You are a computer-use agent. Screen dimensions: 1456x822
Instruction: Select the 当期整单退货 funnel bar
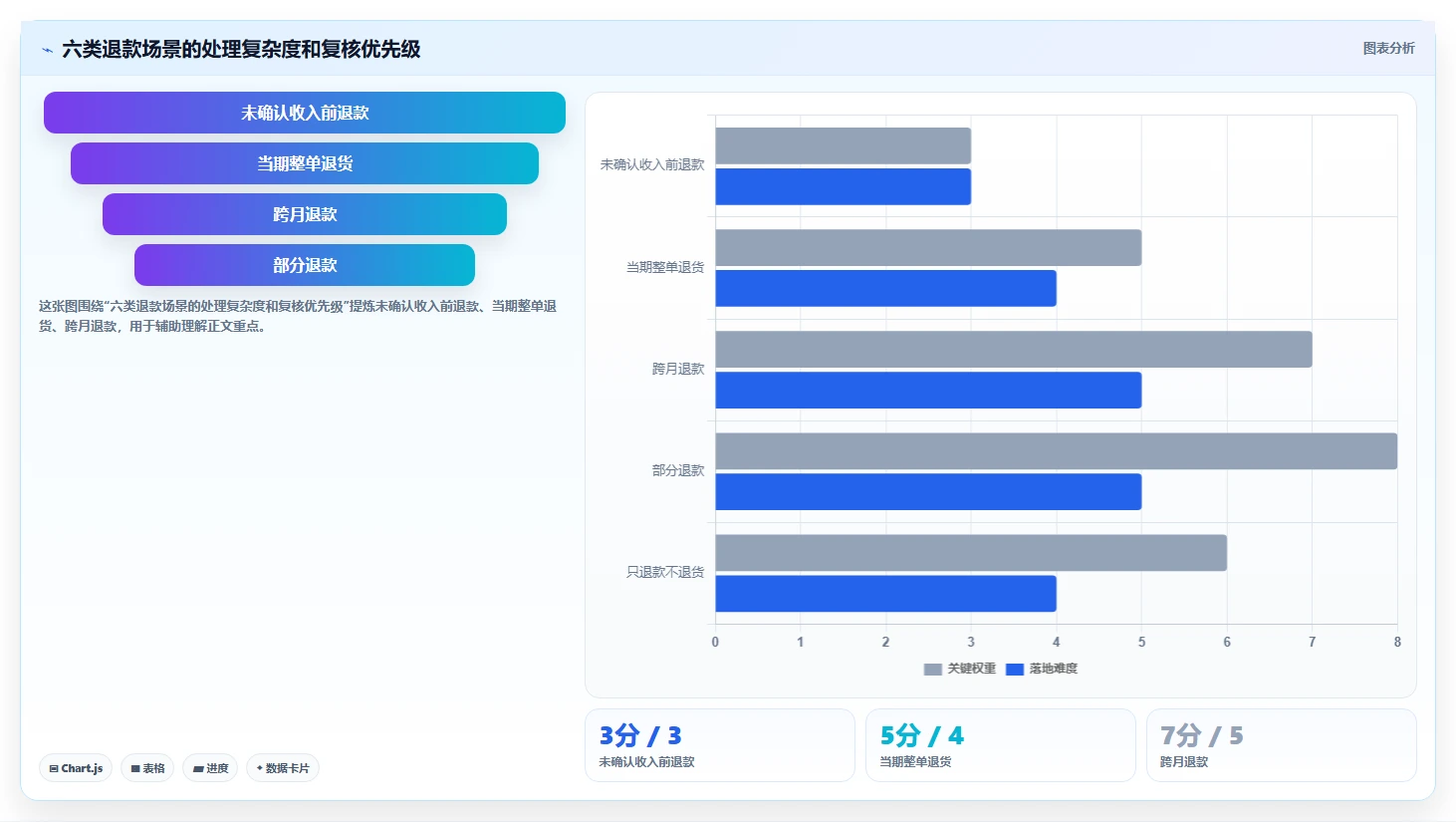coord(305,163)
